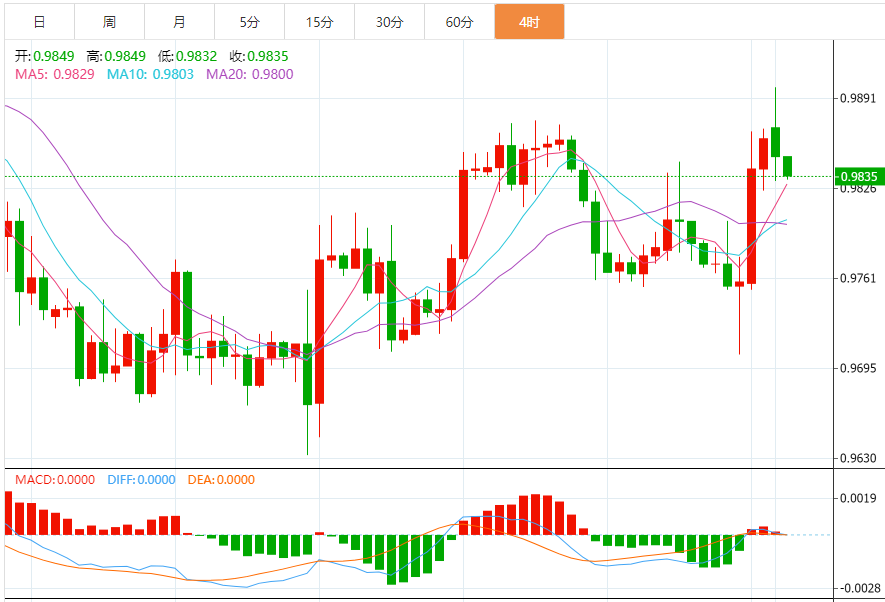Open the 60分 chart tab
This screenshot has width=885, height=602.
[459, 22]
